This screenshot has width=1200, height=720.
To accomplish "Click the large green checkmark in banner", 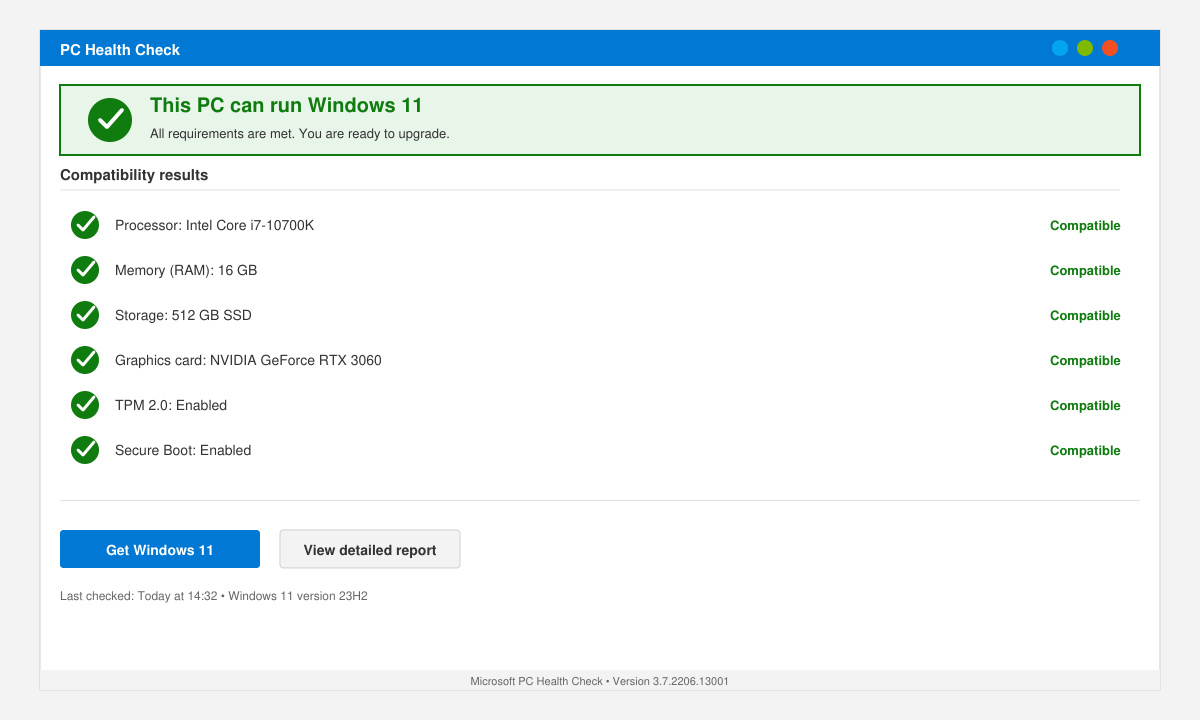I will (x=110, y=120).
